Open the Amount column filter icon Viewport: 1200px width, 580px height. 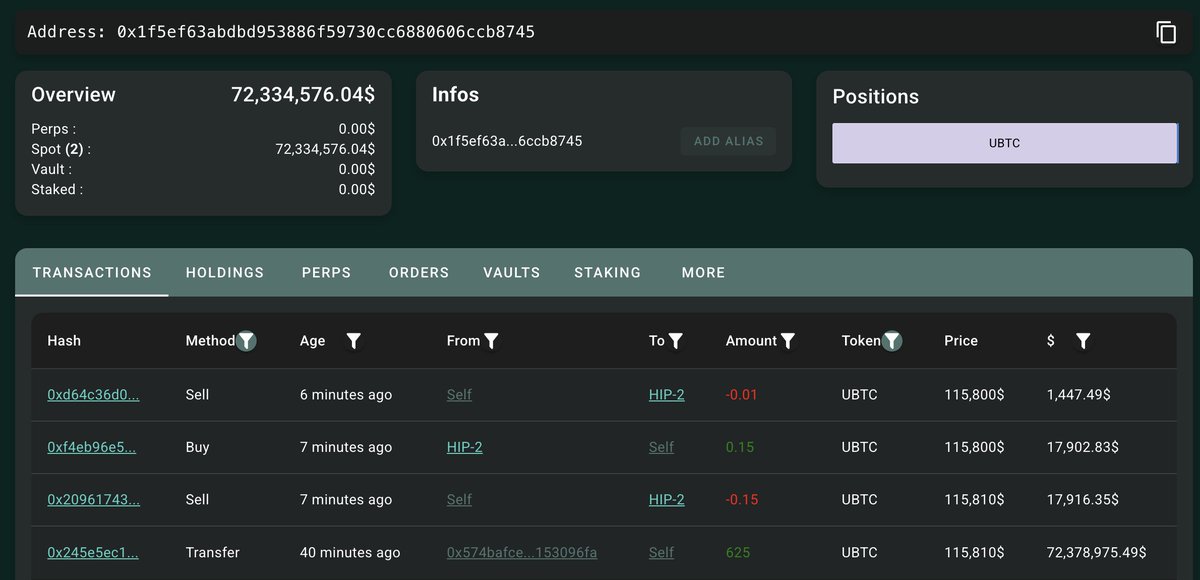tap(788, 341)
